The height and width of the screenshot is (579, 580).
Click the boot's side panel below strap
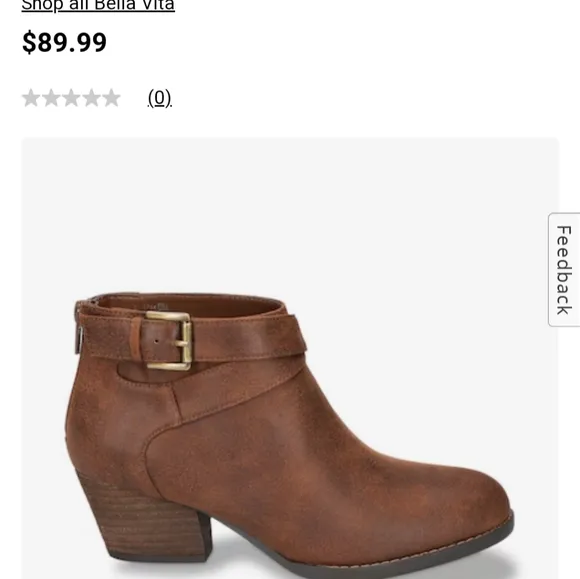[259, 455]
